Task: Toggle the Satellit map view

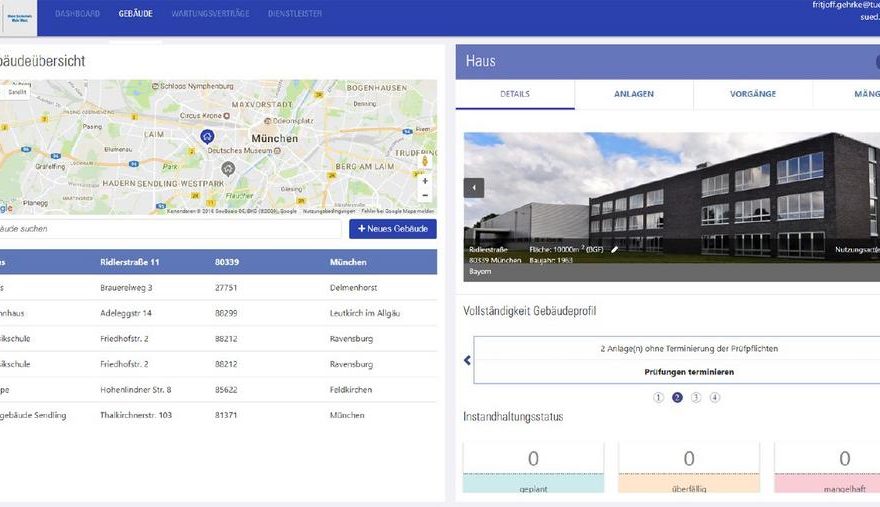Action: [x=17, y=92]
